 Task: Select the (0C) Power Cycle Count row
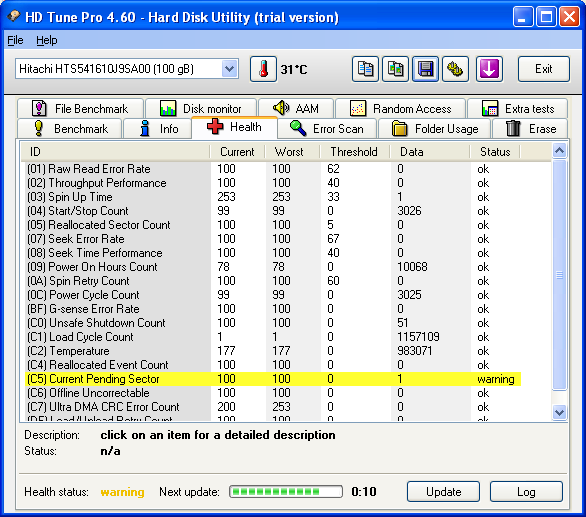(273, 295)
